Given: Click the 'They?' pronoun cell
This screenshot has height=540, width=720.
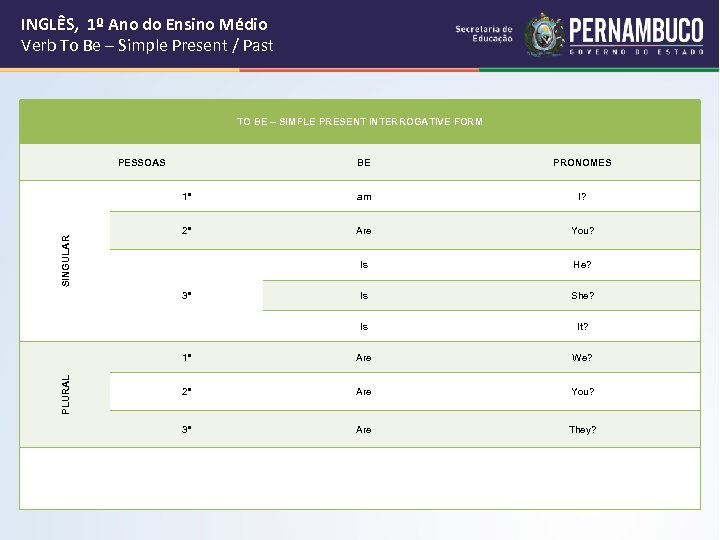Looking at the screenshot, I should pyautogui.click(x=582, y=430).
